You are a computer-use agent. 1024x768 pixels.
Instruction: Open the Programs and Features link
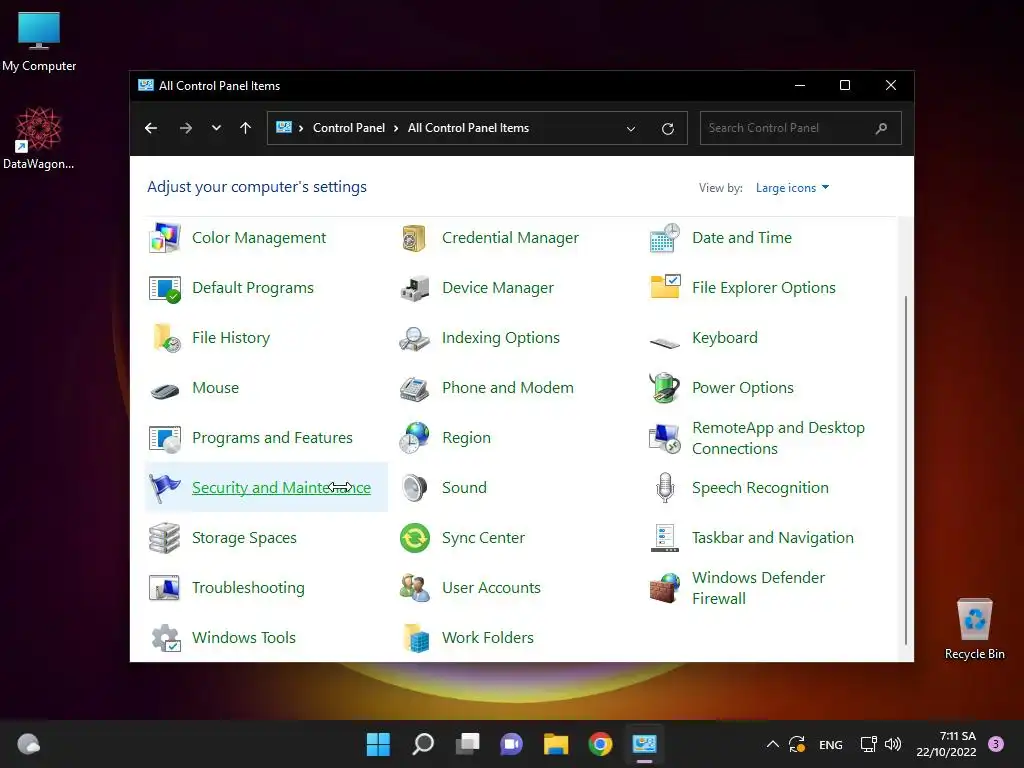272,438
